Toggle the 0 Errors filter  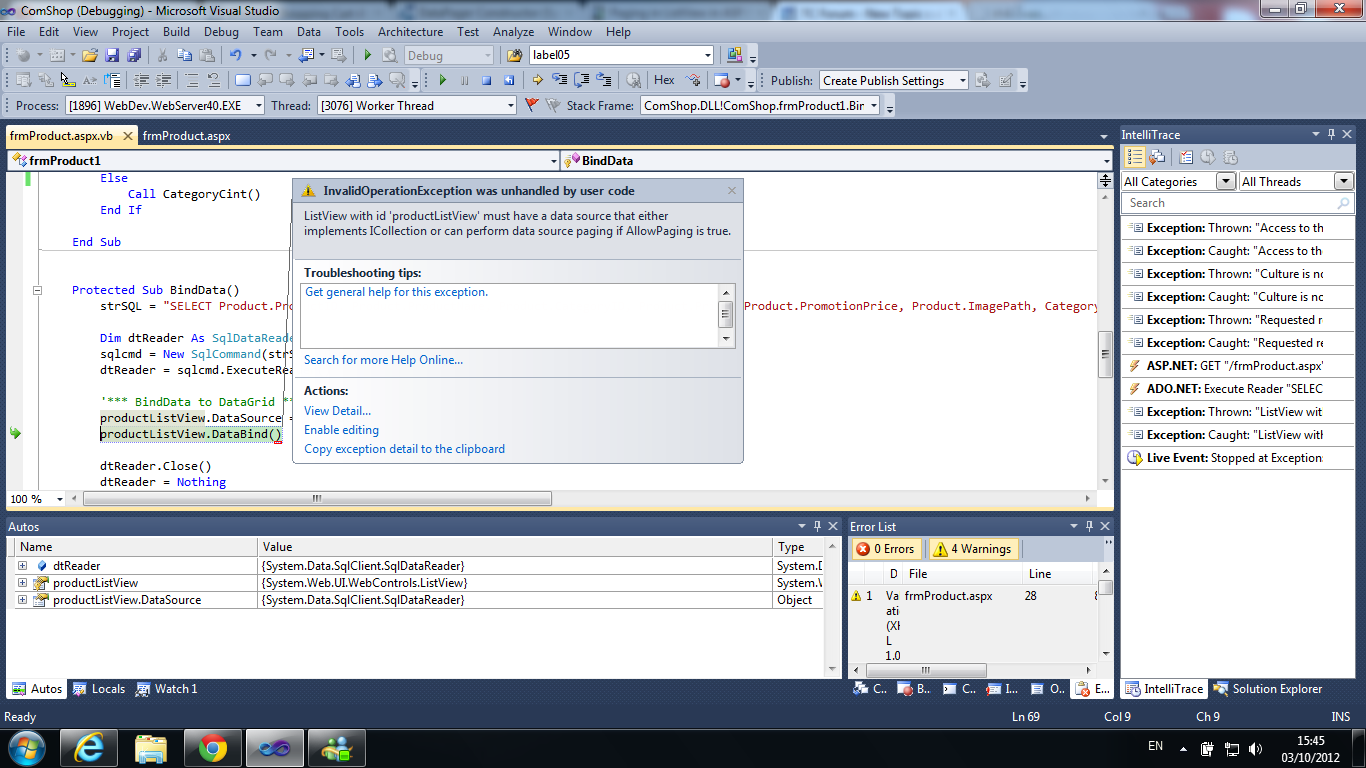click(886, 549)
